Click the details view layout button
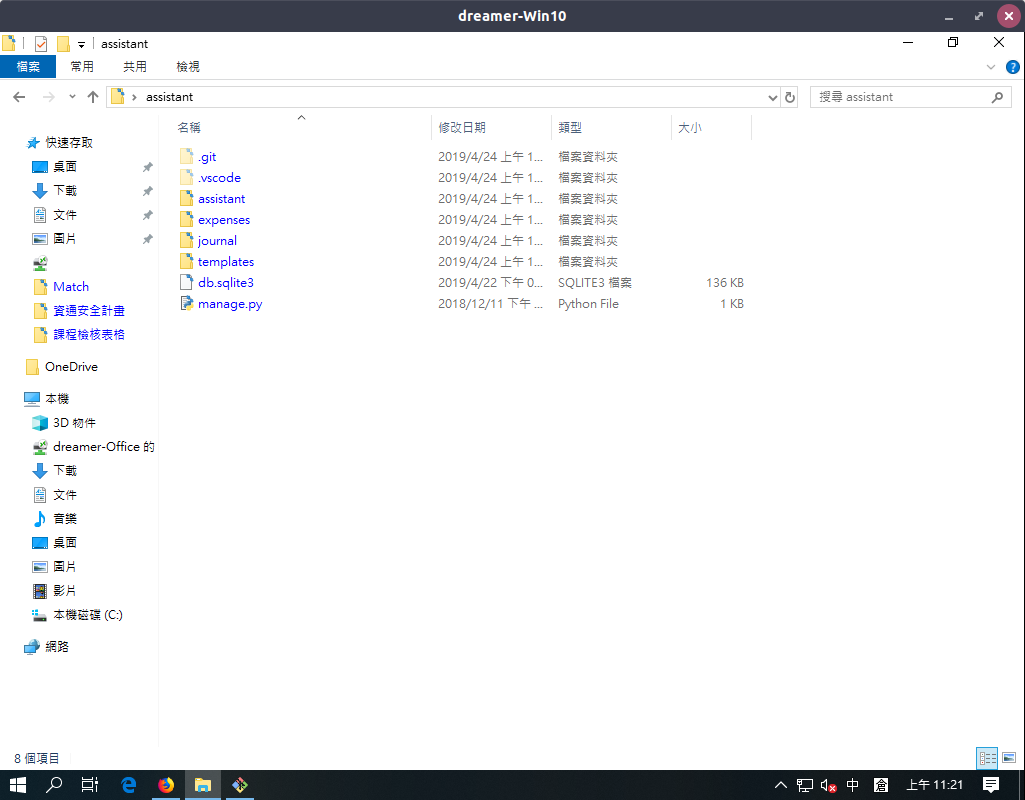This screenshot has height=800, width=1025. tap(987, 758)
